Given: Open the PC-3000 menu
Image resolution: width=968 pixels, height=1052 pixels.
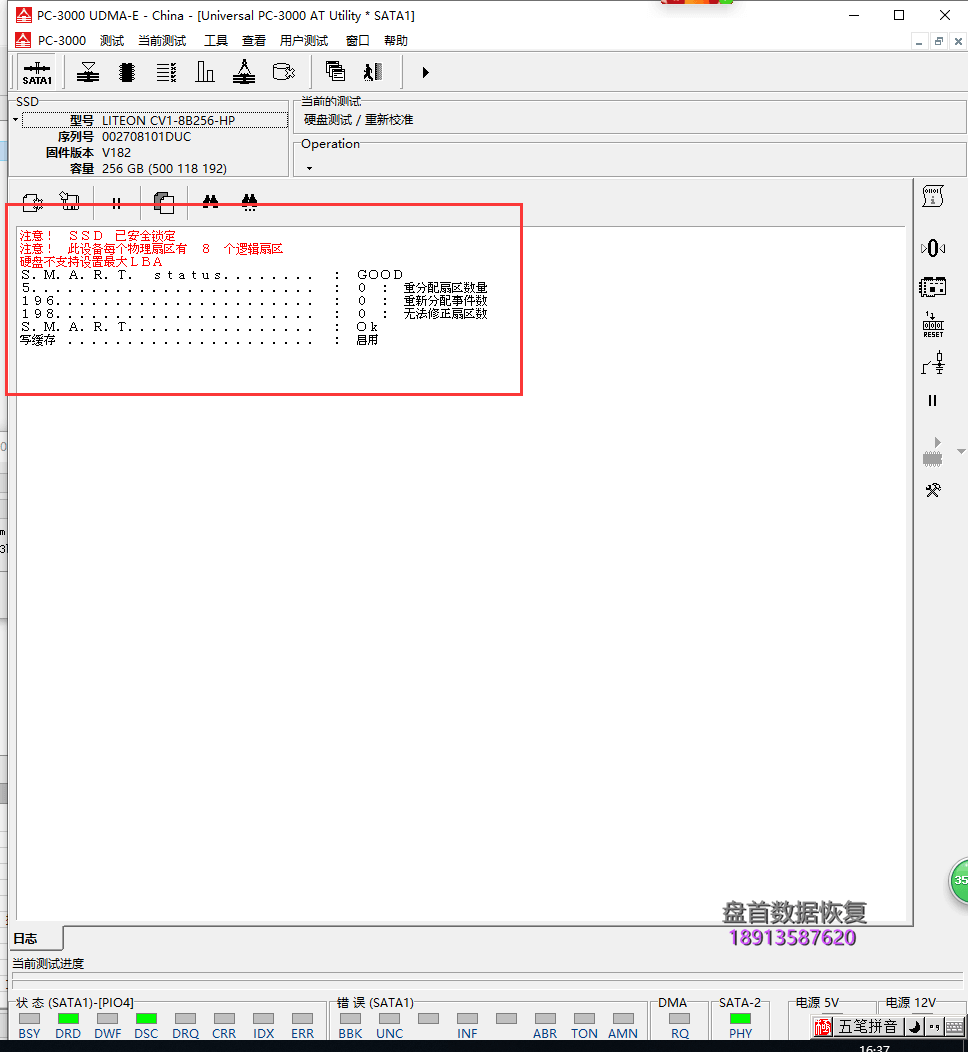Looking at the screenshot, I should coord(62,40).
